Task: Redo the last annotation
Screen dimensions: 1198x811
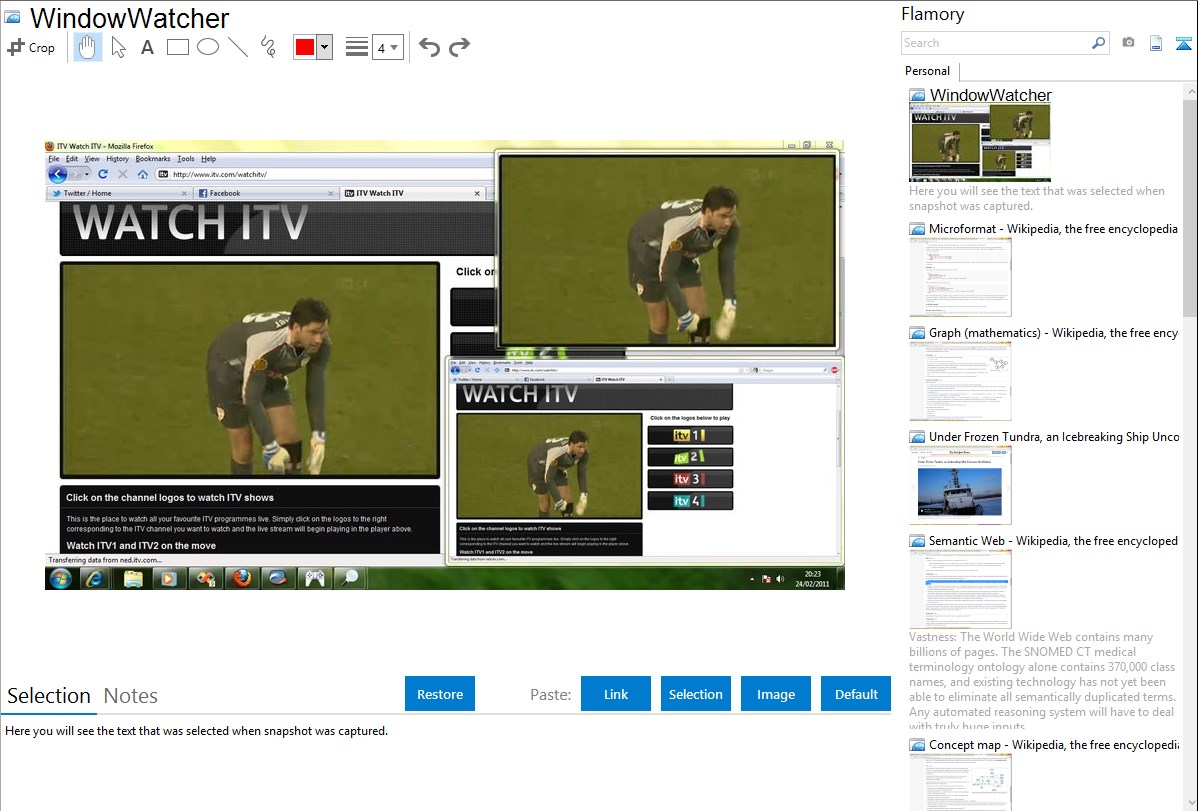Action: click(x=459, y=47)
